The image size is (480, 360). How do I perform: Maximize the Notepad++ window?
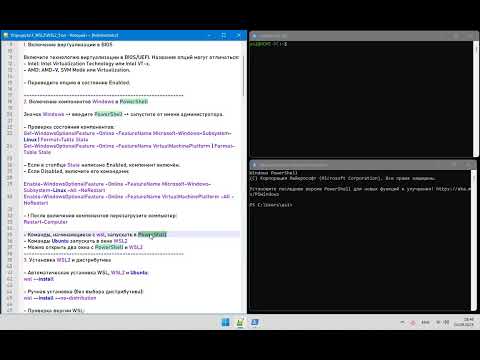point(224,35)
